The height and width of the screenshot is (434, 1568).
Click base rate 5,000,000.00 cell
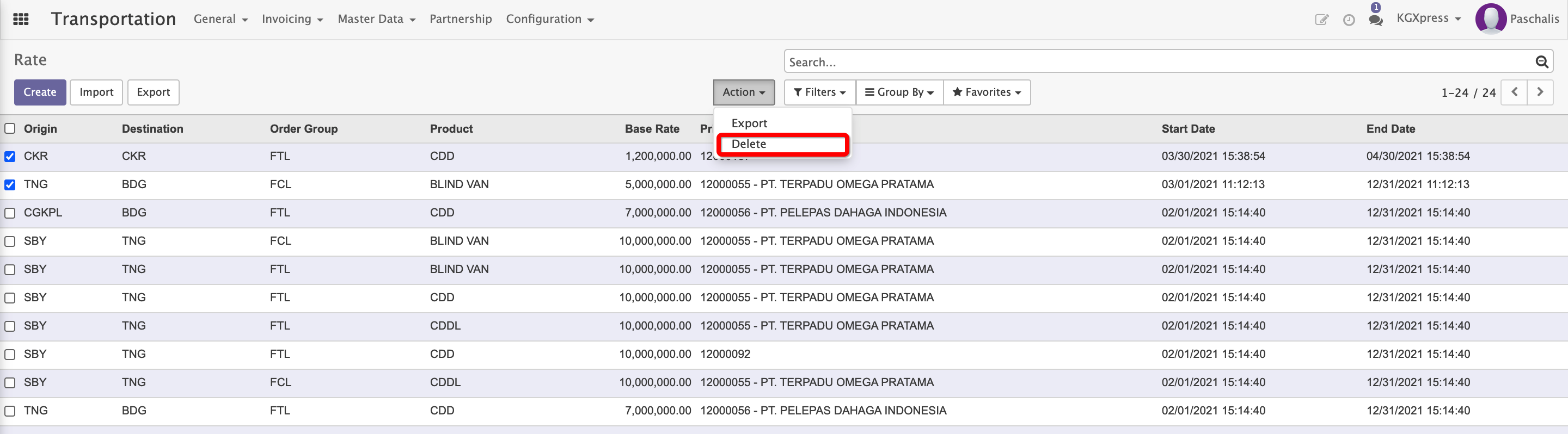tap(658, 184)
